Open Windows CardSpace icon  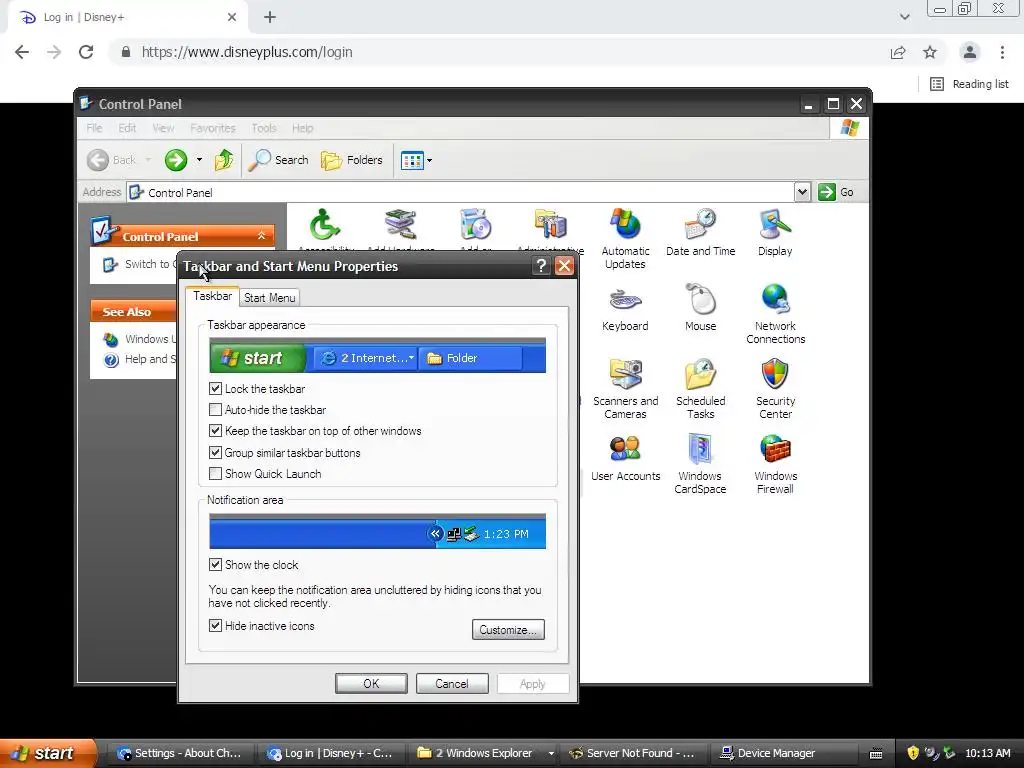click(700, 464)
